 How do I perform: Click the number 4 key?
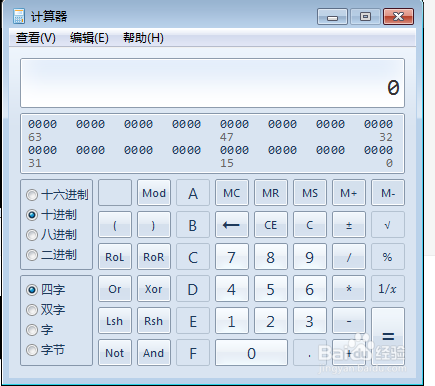(x=232, y=289)
